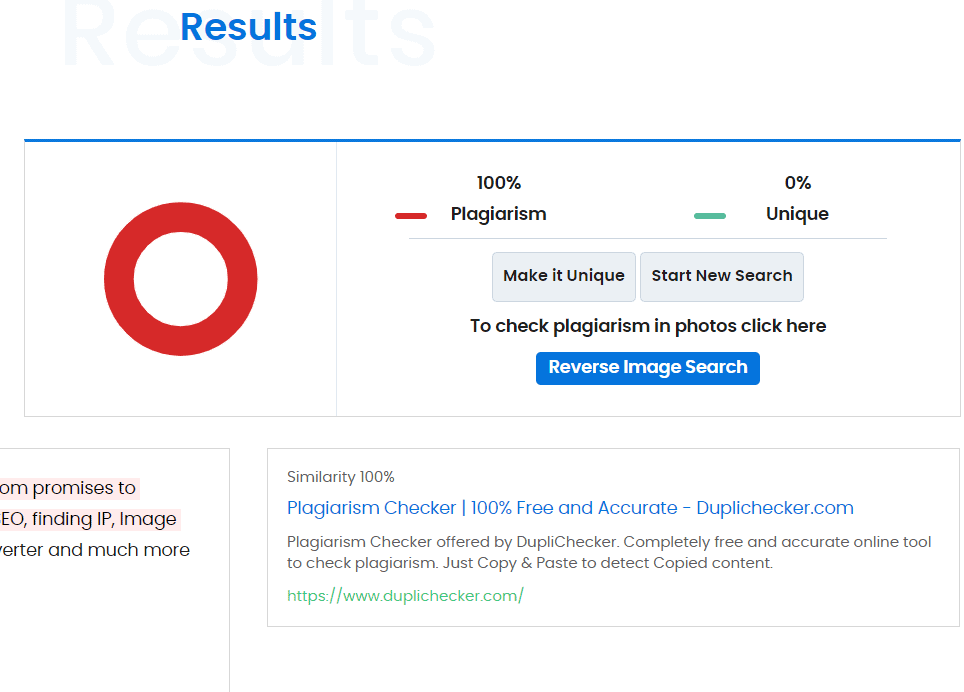Click the Plagiarism word under the percentage

(498, 214)
